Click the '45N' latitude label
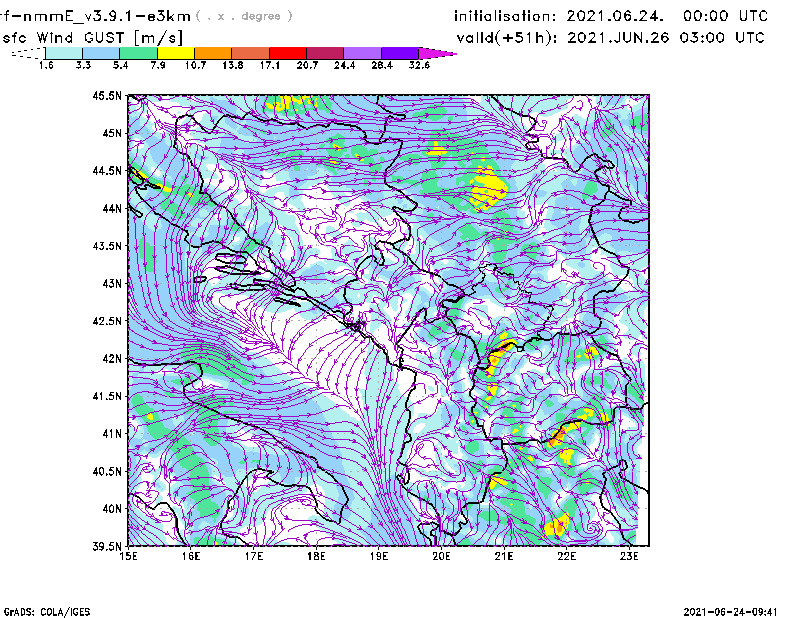The width and height of the screenshot is (800, 618). 112,133
